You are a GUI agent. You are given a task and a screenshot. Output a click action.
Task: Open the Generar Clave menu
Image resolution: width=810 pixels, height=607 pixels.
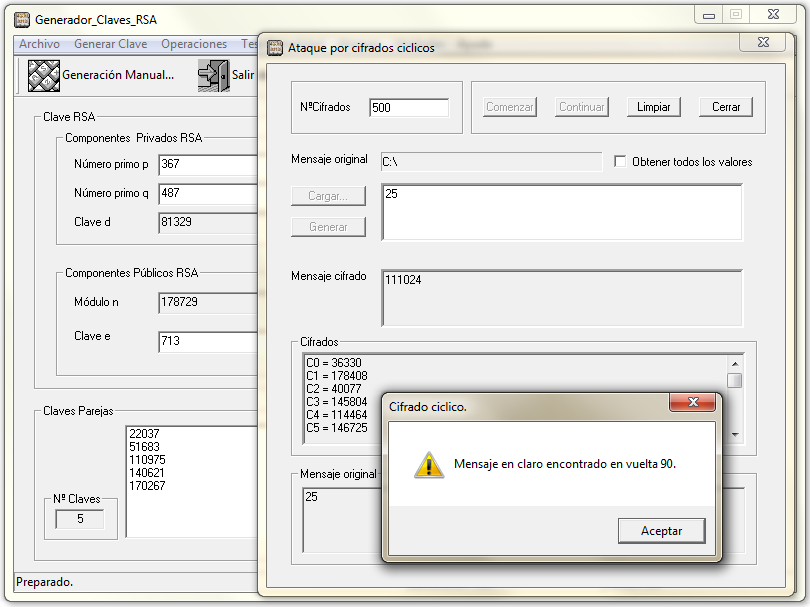click(110, 44)
